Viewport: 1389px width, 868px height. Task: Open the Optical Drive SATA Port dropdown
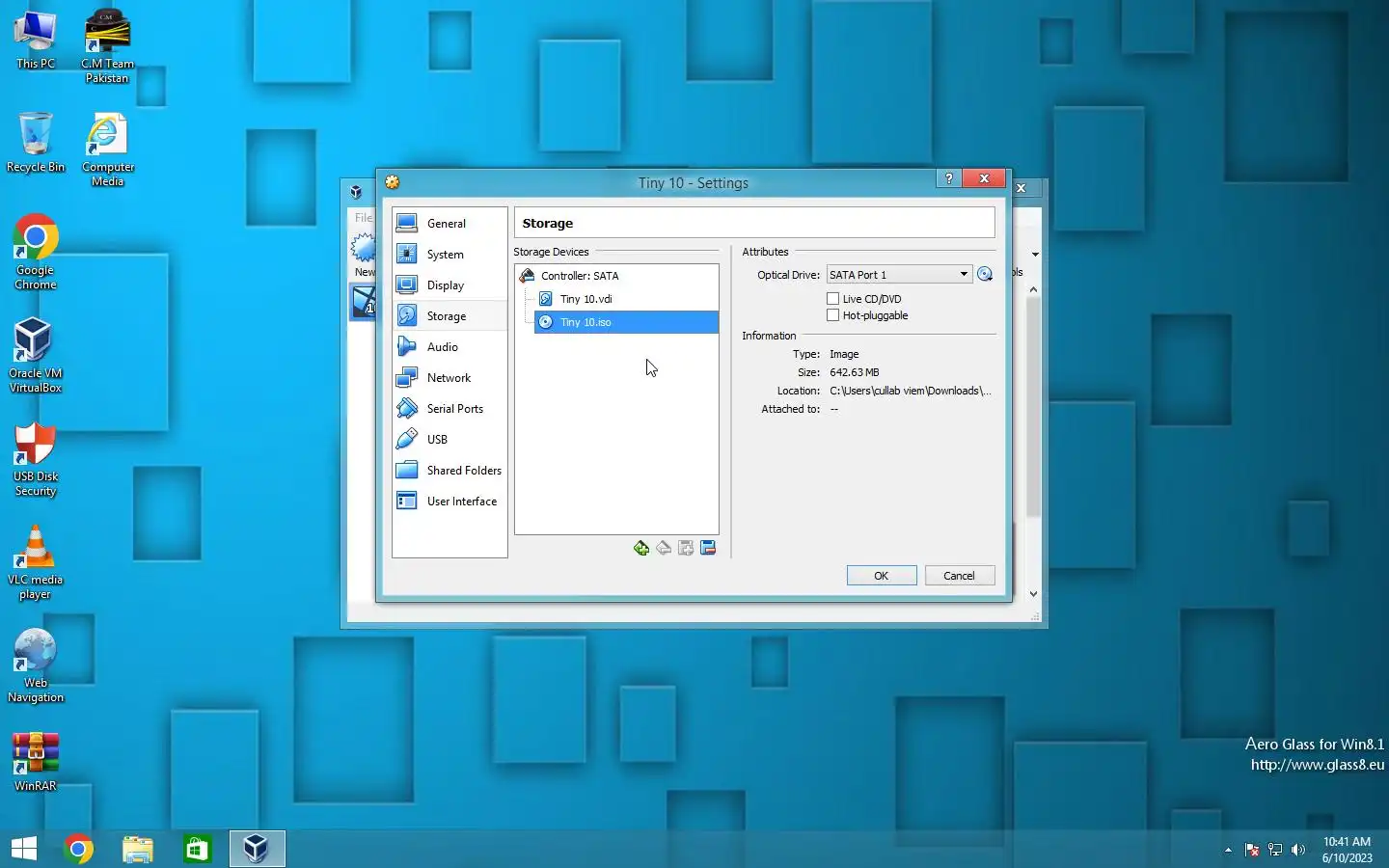coord(898,275)
